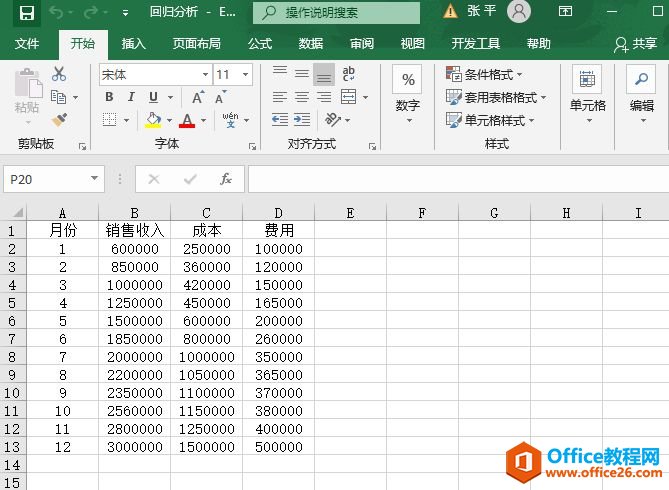Screen dimensions: 669x490
Task: Expand the font color dropdown arrow
Action: click(x=204, y=120)
